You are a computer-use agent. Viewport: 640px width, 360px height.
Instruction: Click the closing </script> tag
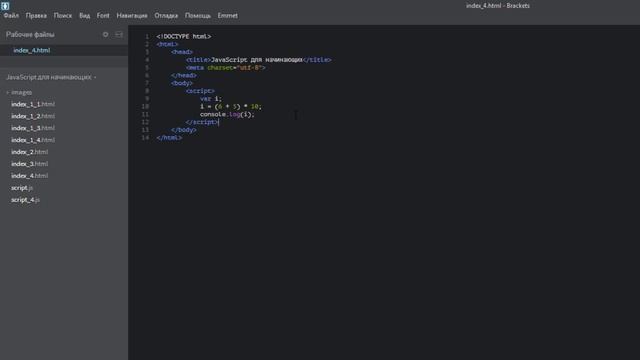(202, 122)
